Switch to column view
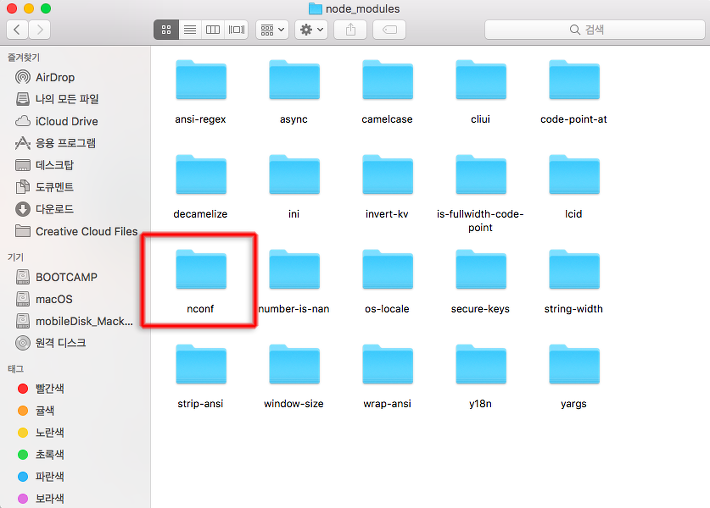 coord(213,30)
